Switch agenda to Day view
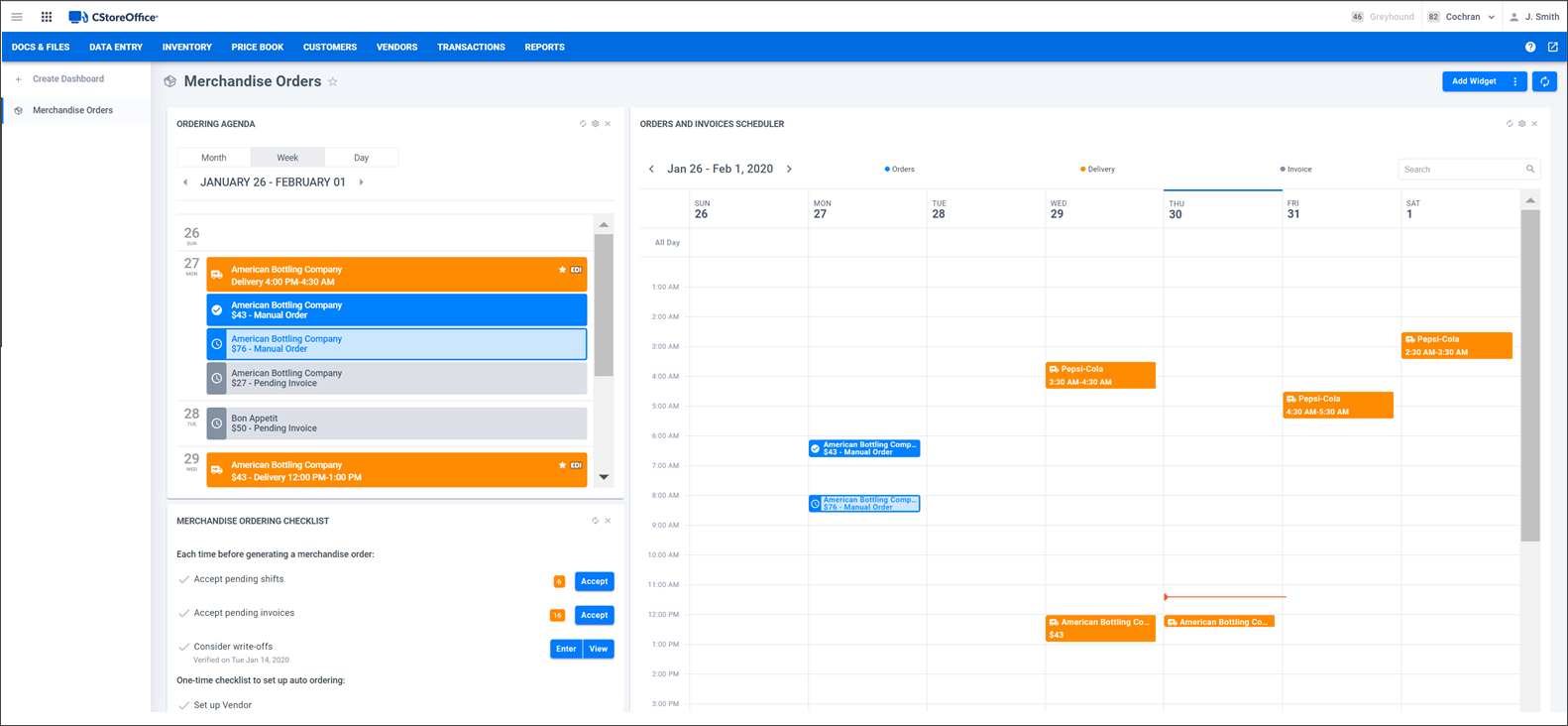Screen dimensions: 1568x726 pos(361,158)
